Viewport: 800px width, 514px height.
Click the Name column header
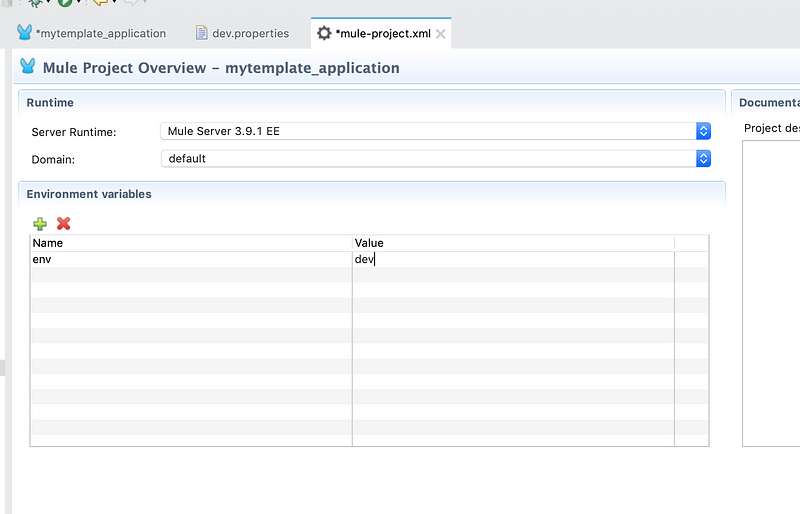191,243
